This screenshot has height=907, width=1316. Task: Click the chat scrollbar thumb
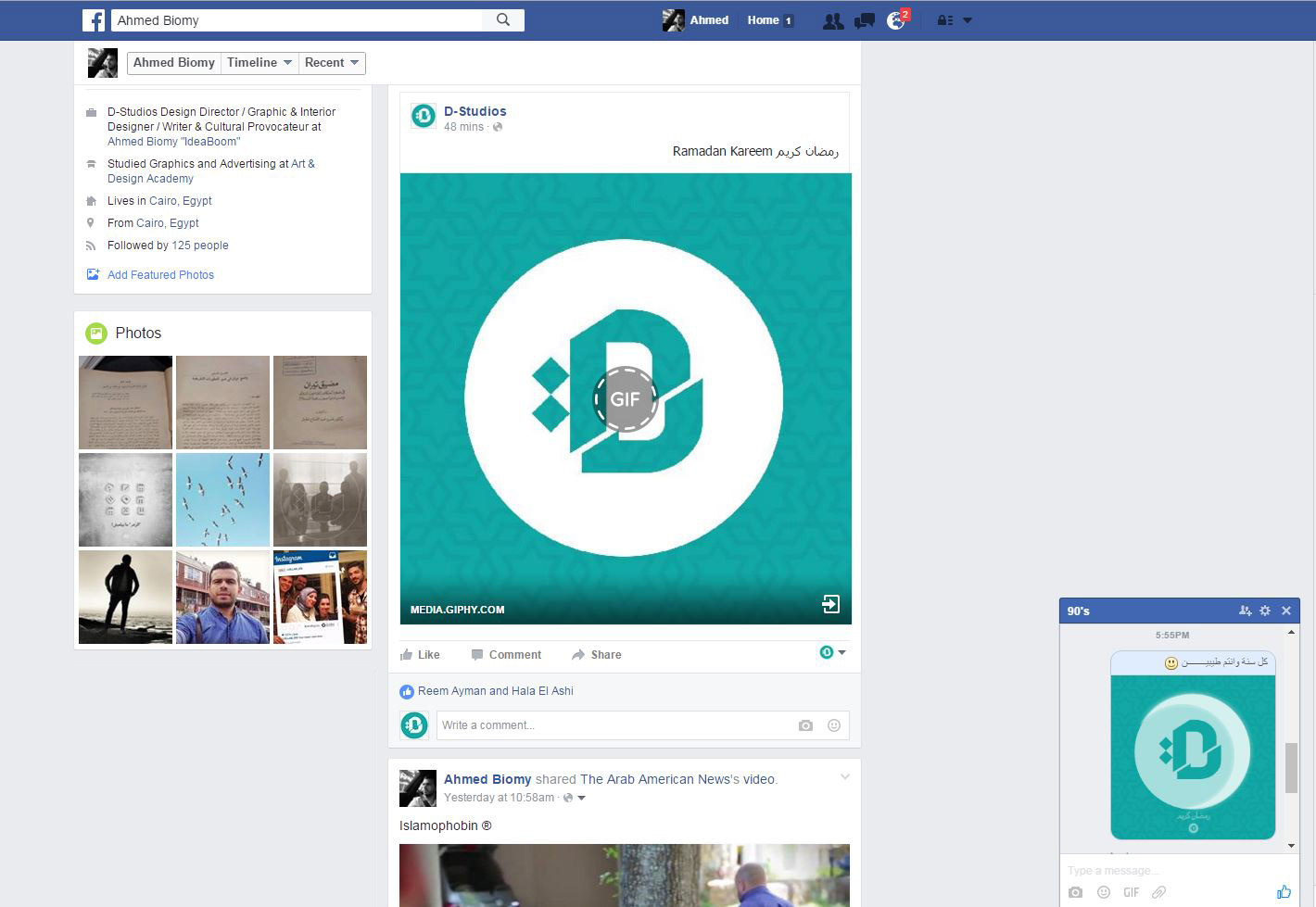tap(1291, 768)
